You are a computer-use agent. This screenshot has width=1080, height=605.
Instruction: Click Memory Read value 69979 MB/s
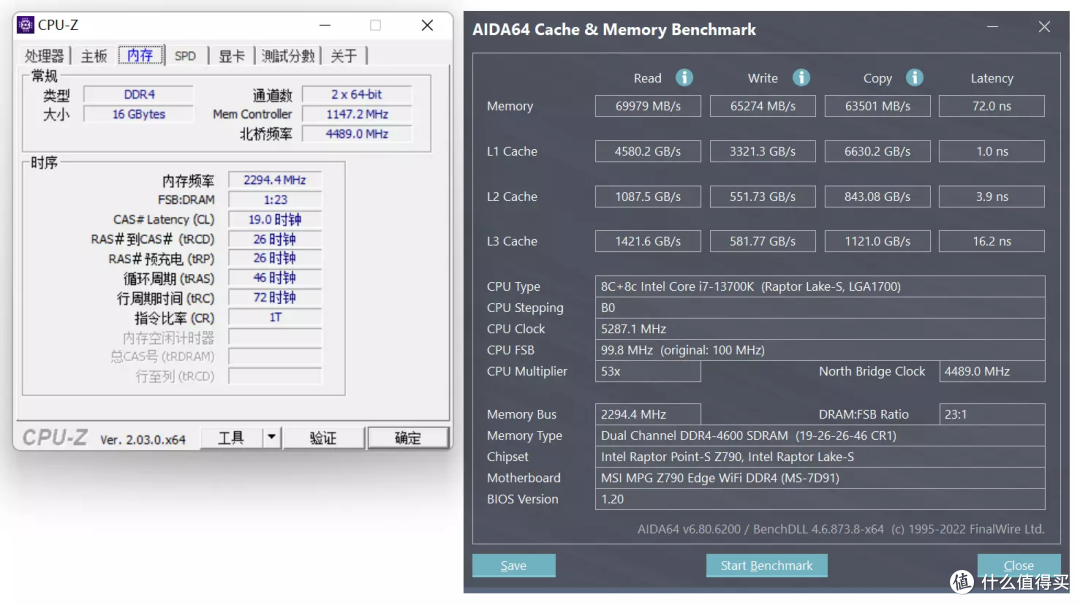[x=648, y=106]
